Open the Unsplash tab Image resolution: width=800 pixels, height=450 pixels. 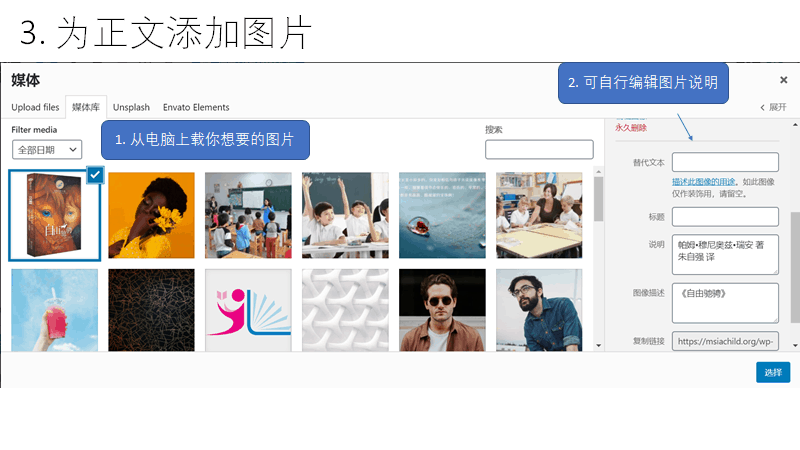131,107
